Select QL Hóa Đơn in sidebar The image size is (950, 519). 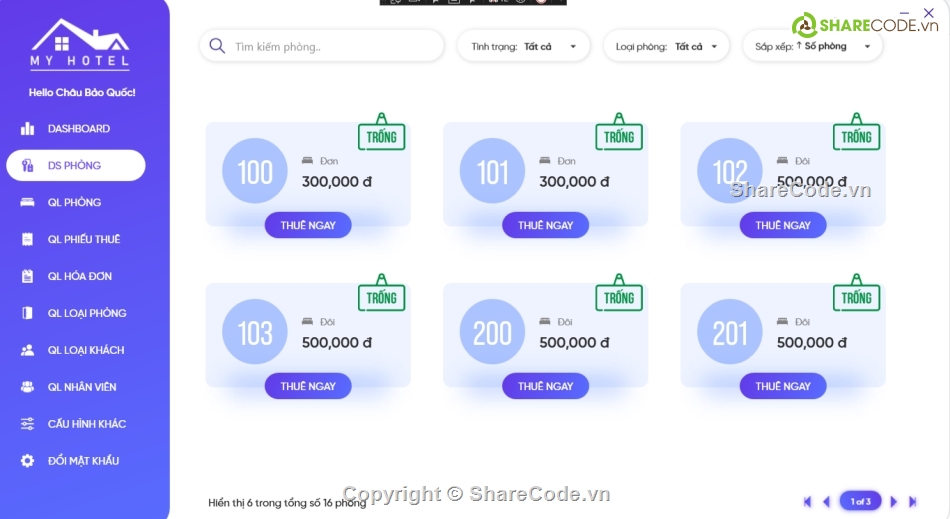click(79, 277)
